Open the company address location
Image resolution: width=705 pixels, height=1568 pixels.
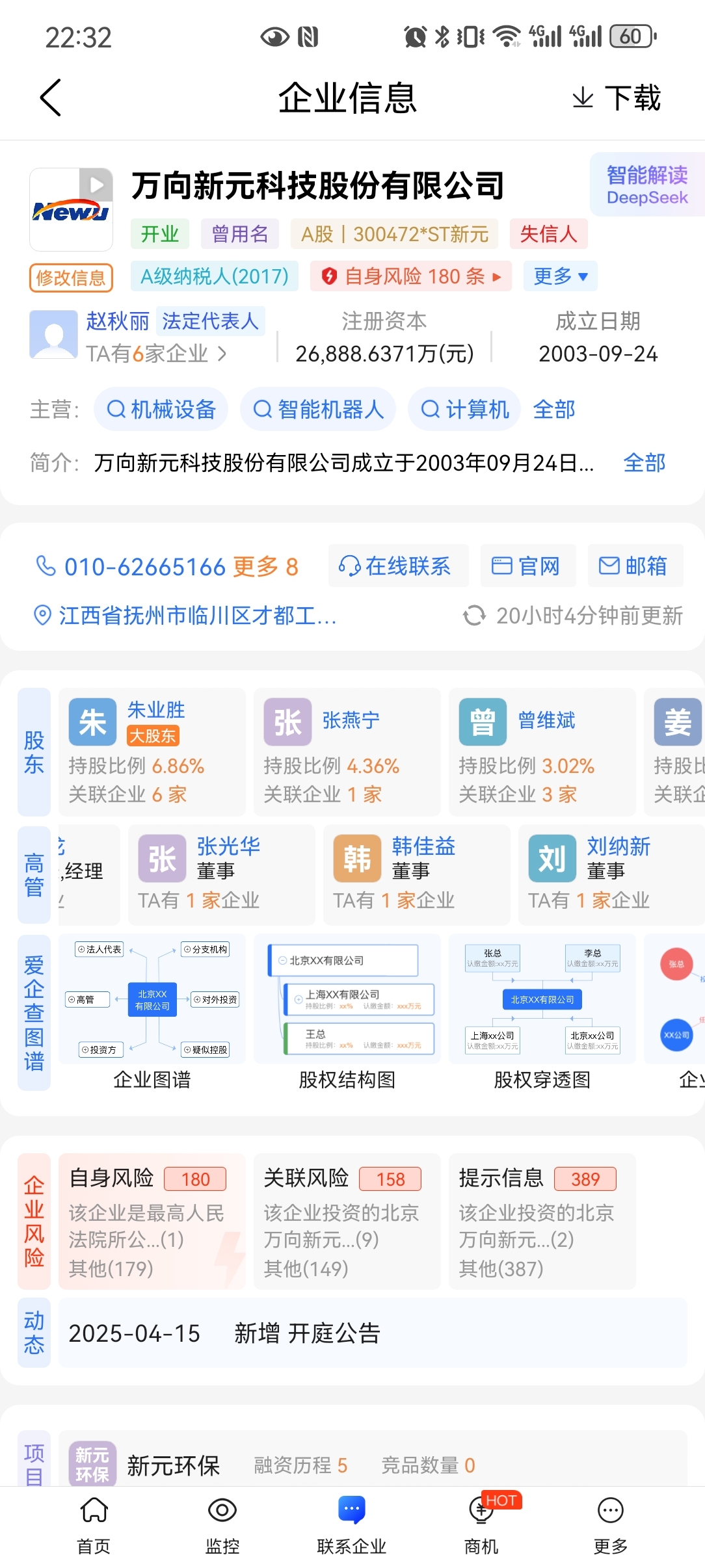click(185, 615)
